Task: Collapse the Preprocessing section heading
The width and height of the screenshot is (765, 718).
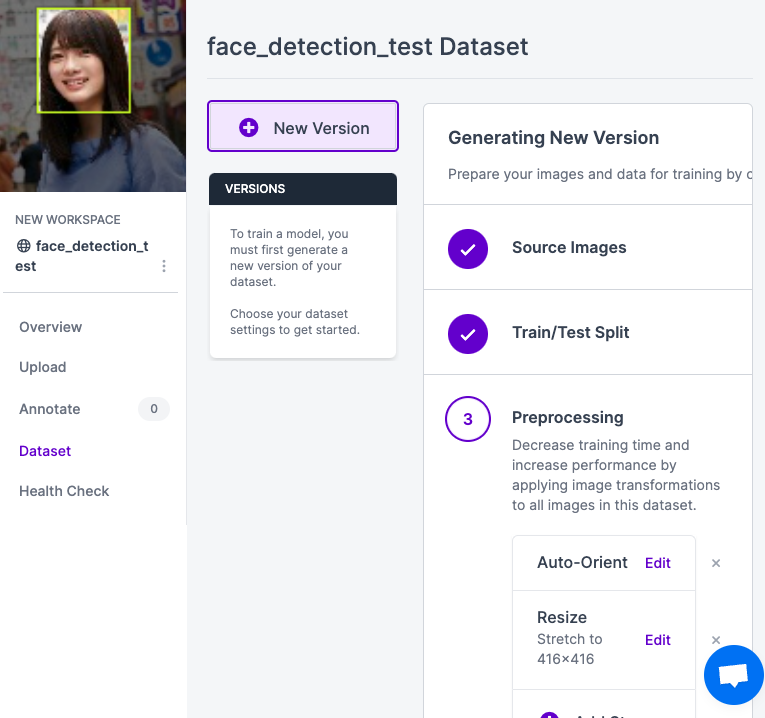Action: click(x=567, y=417)
